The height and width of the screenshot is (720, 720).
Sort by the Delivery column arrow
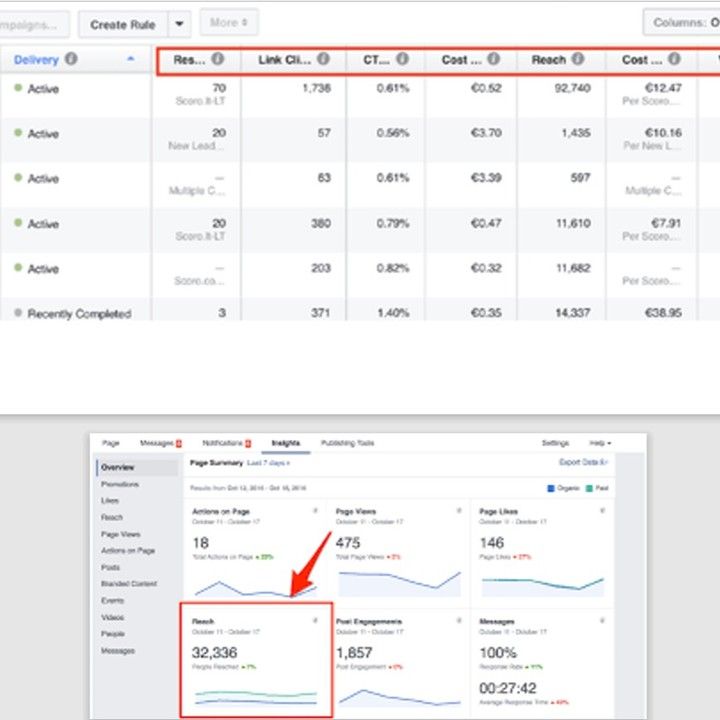coord(131,60)
